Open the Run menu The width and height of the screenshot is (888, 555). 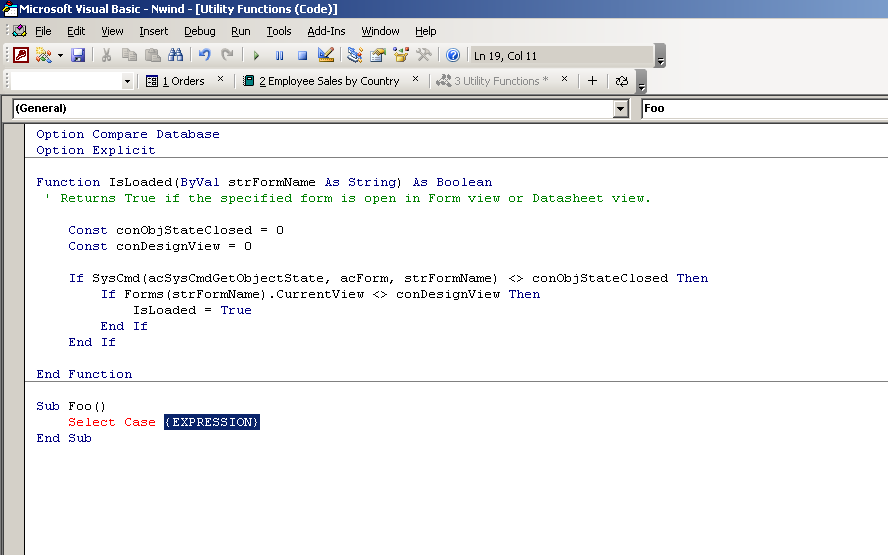point(241,31)
